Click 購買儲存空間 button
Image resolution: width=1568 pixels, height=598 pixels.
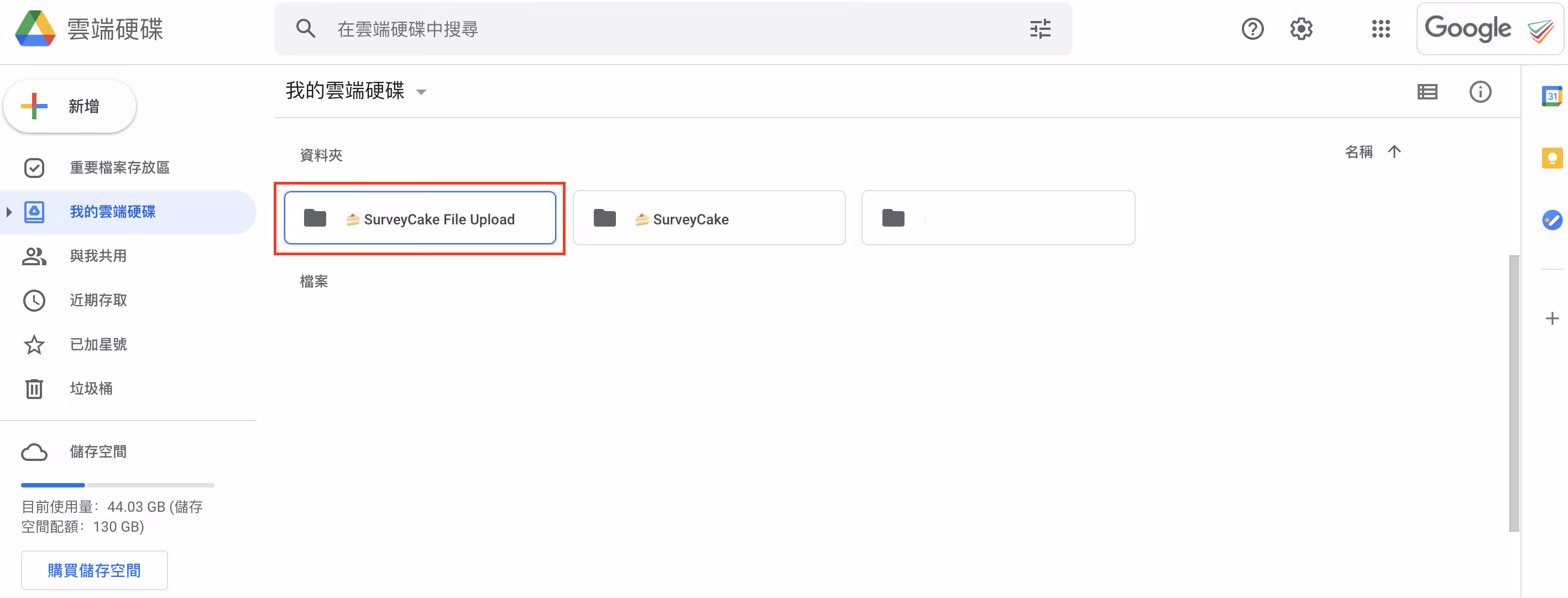coord(95,570)
